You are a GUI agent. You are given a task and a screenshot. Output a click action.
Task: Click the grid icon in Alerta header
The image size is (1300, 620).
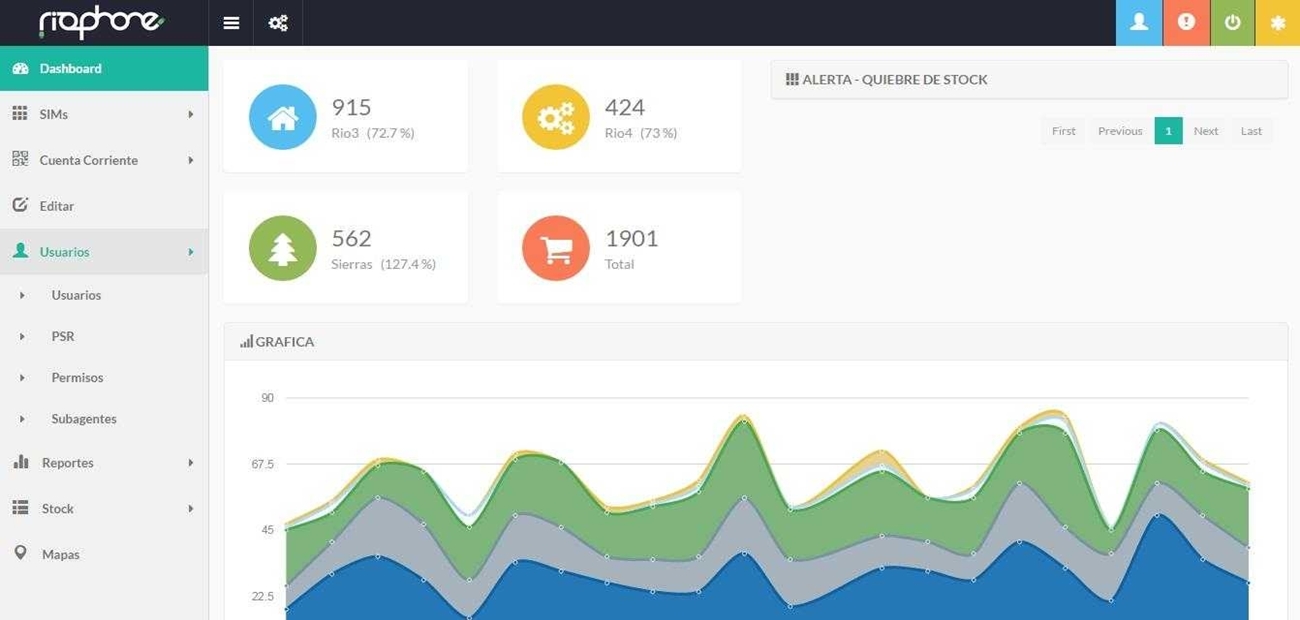pos(792,79)
